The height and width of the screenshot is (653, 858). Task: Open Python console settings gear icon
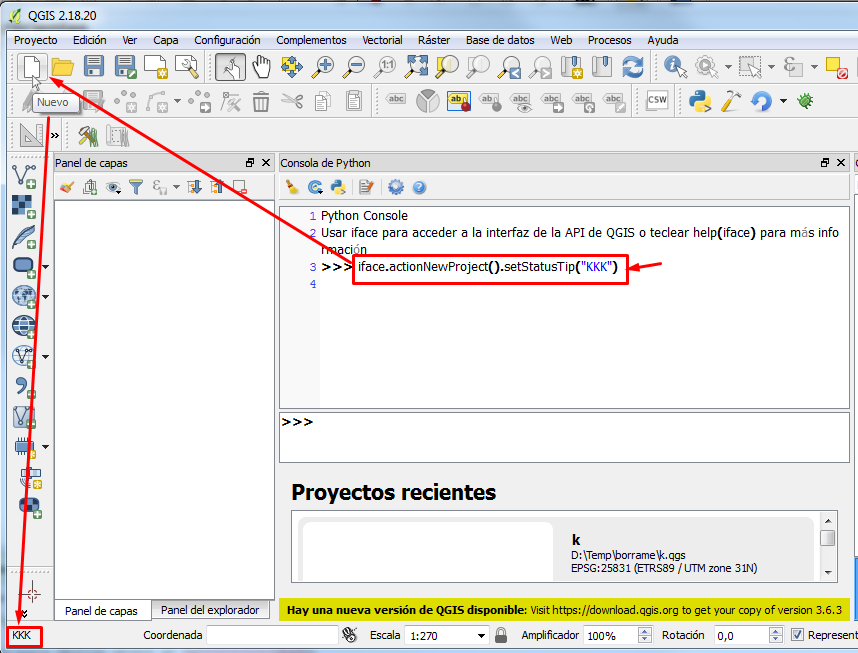(396, 187)
